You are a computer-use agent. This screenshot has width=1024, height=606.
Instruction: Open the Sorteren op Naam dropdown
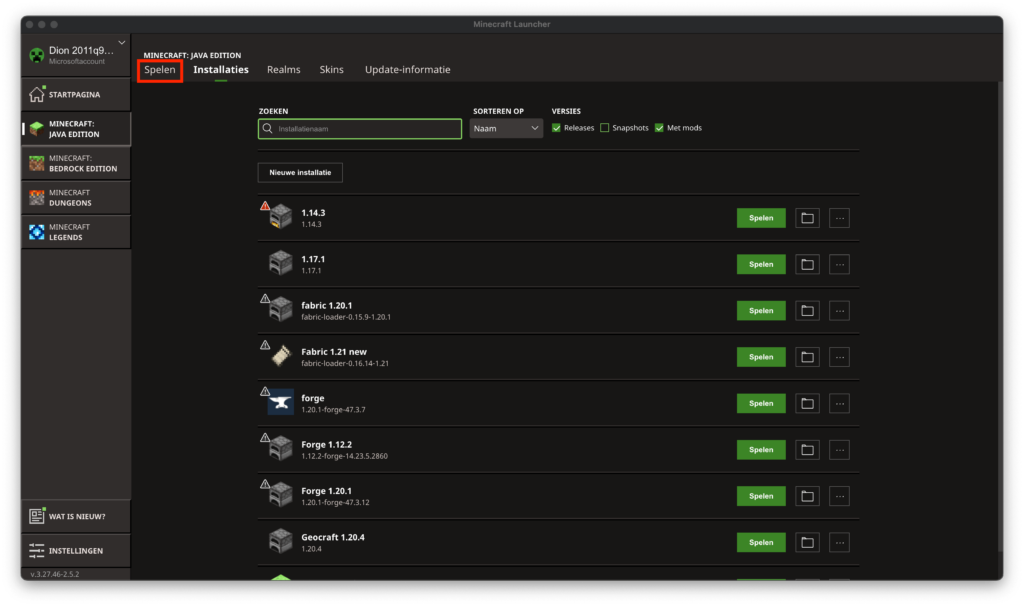pos(506,129)
